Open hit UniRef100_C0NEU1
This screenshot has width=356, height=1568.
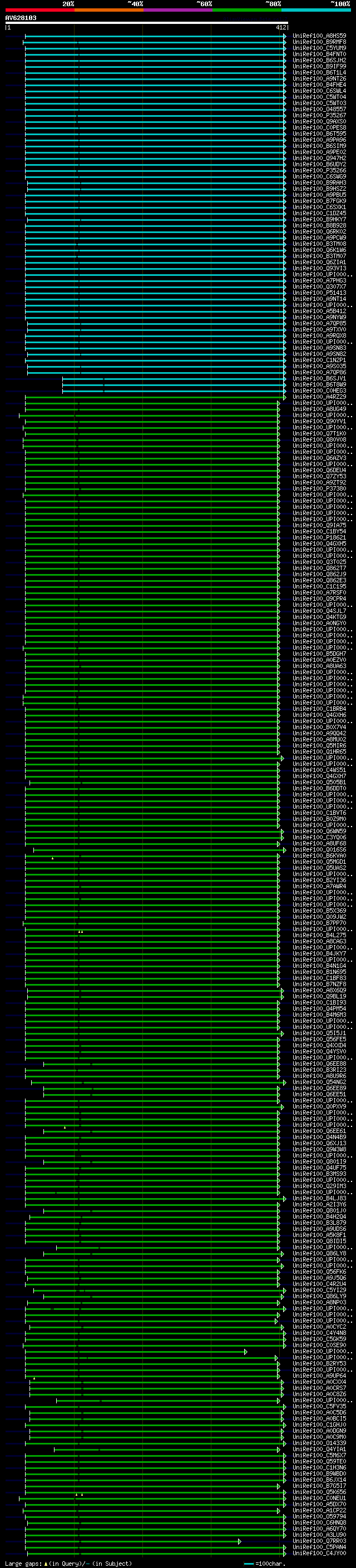point(319,1498)
